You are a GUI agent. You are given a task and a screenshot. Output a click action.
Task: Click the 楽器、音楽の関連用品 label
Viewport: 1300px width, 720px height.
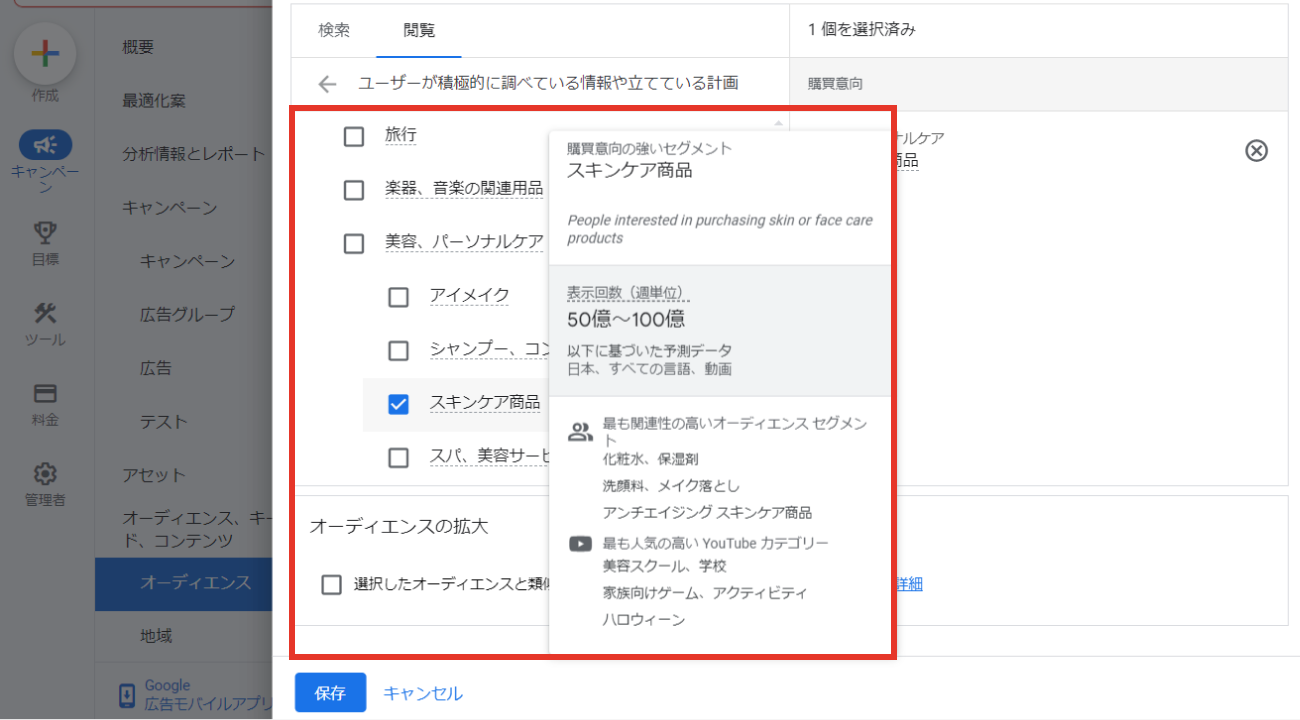coord(464,188)
